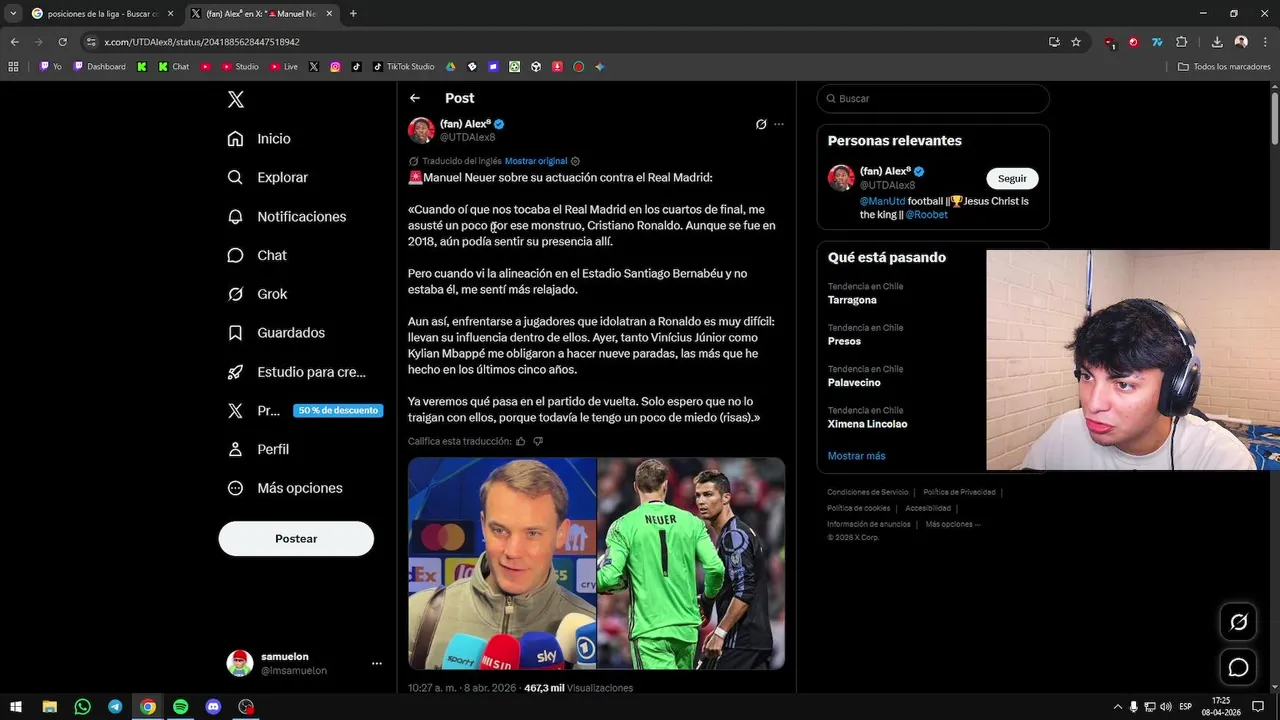Image resolution: width=1280 pixels, height=720 pixels.
Task: Open the Windows Start menu
Action: point(16,707)
